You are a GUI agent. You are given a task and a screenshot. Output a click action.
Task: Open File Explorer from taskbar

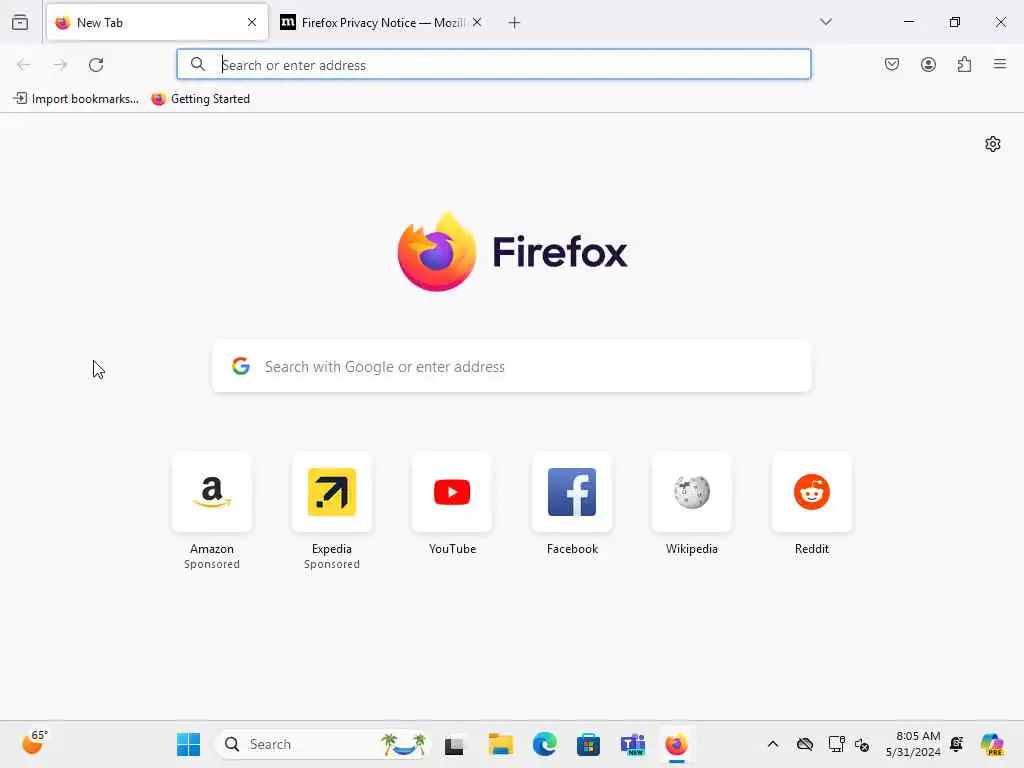(500, 744)
